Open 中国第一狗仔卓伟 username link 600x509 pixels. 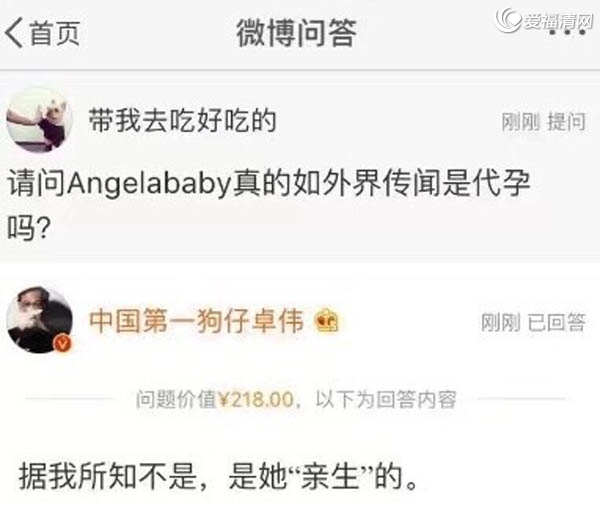197,321
